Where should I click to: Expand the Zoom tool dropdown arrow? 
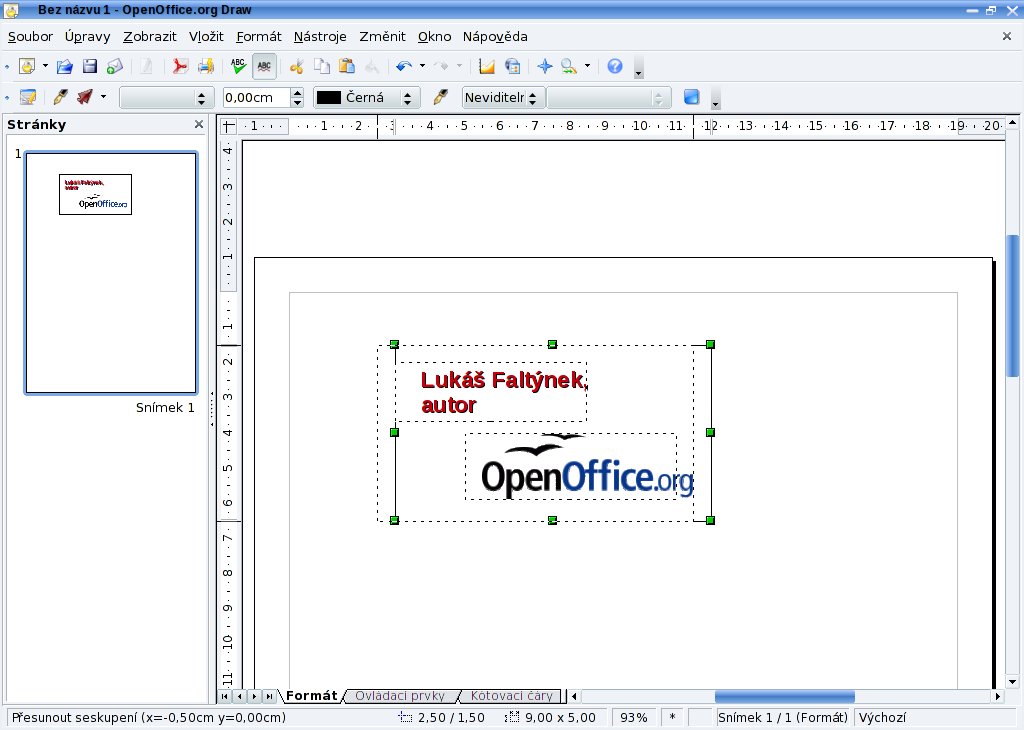pyautogui.click(x=588, y=66)
